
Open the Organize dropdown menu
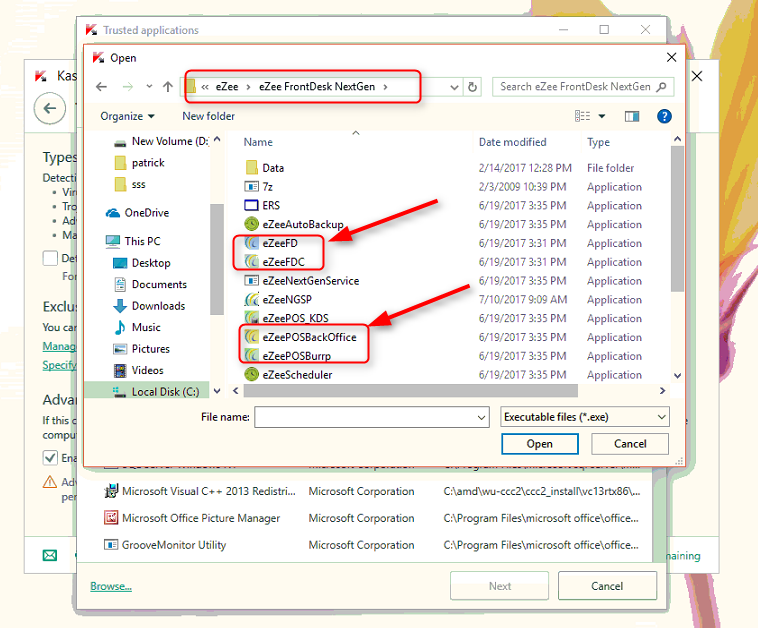point(127,116)
